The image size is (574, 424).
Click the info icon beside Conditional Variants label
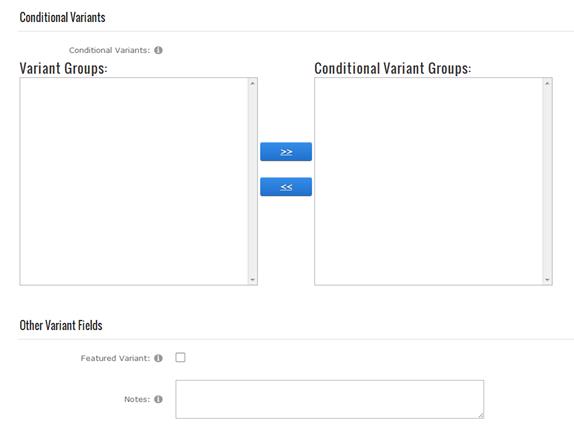(x=158, y=50)
